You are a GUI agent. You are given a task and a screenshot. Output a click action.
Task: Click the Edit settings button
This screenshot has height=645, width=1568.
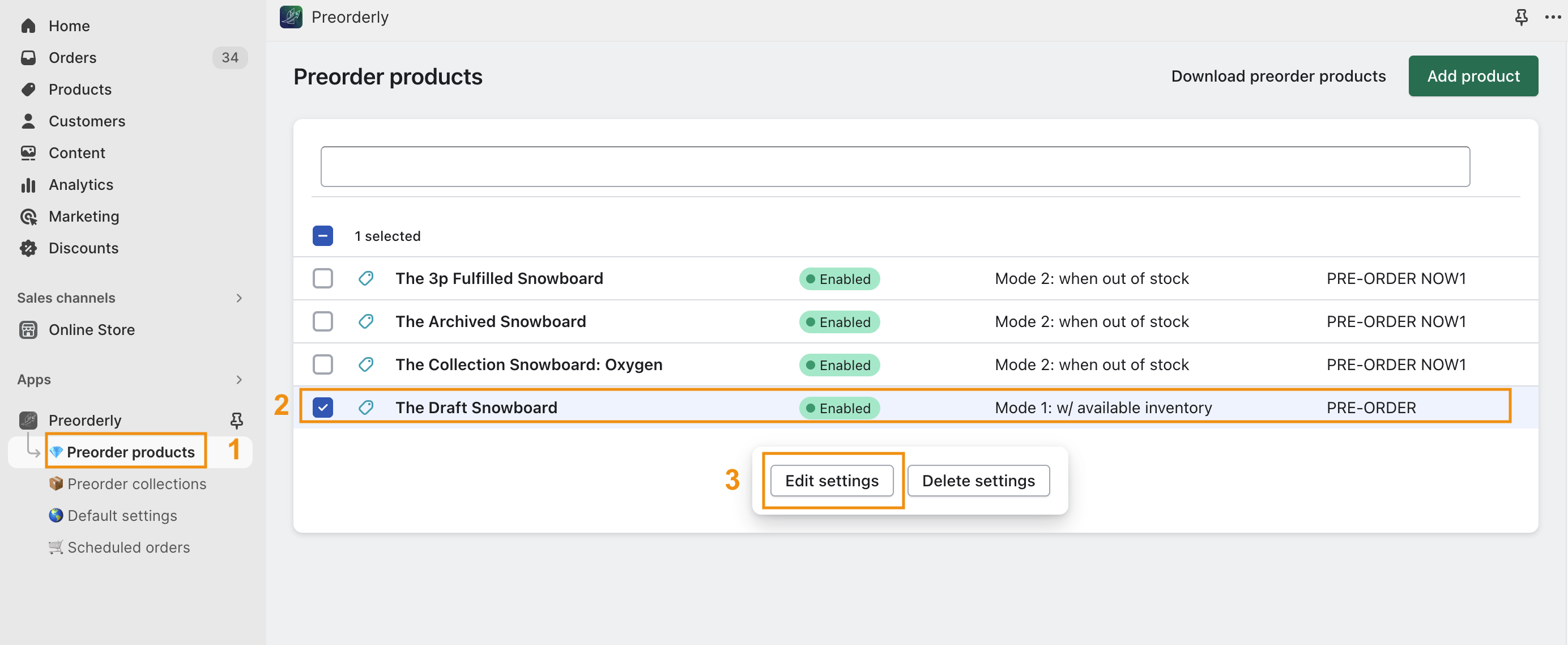[832, 481]
